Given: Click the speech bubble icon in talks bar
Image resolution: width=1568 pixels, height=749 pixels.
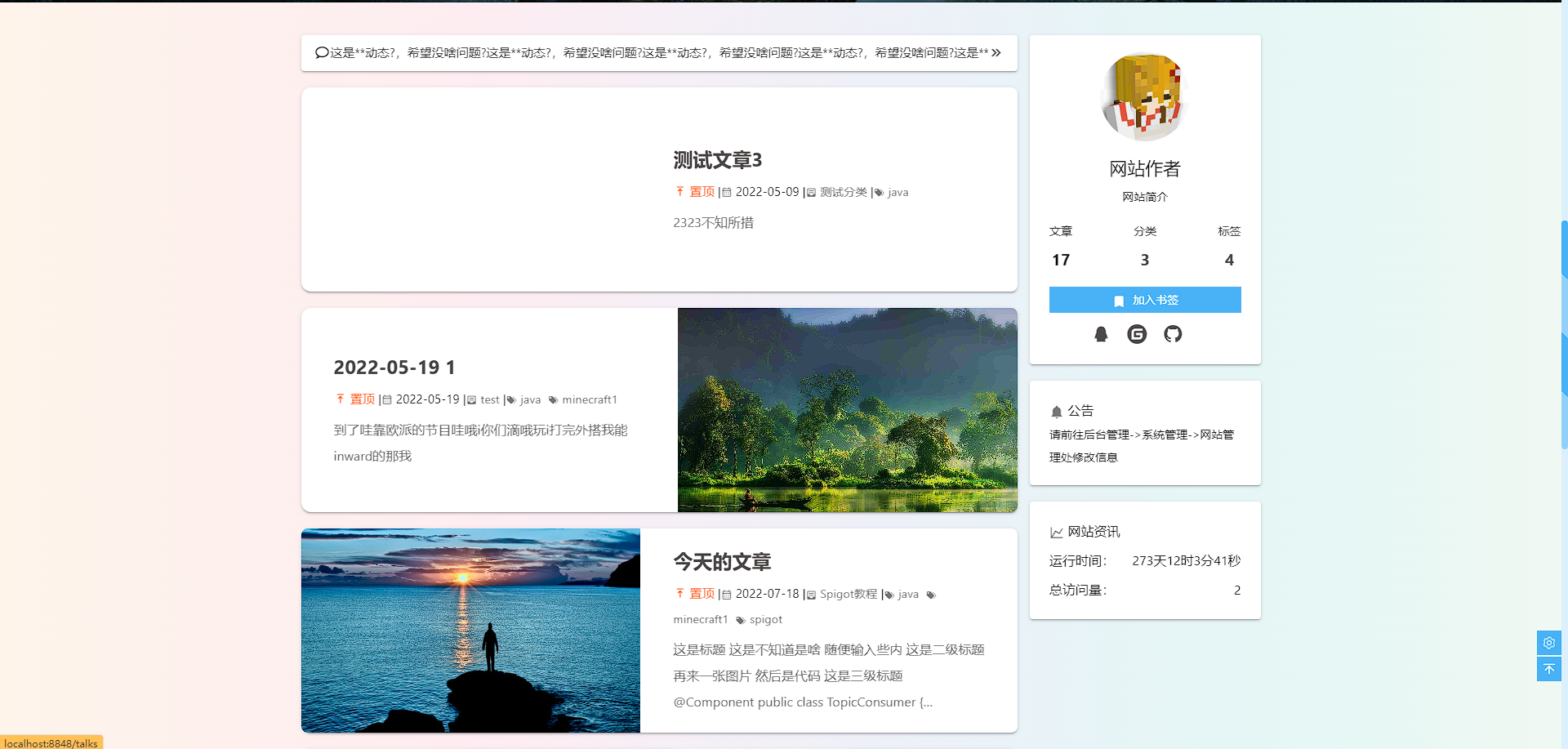Looking at the screenshot, I should point(322,53).
